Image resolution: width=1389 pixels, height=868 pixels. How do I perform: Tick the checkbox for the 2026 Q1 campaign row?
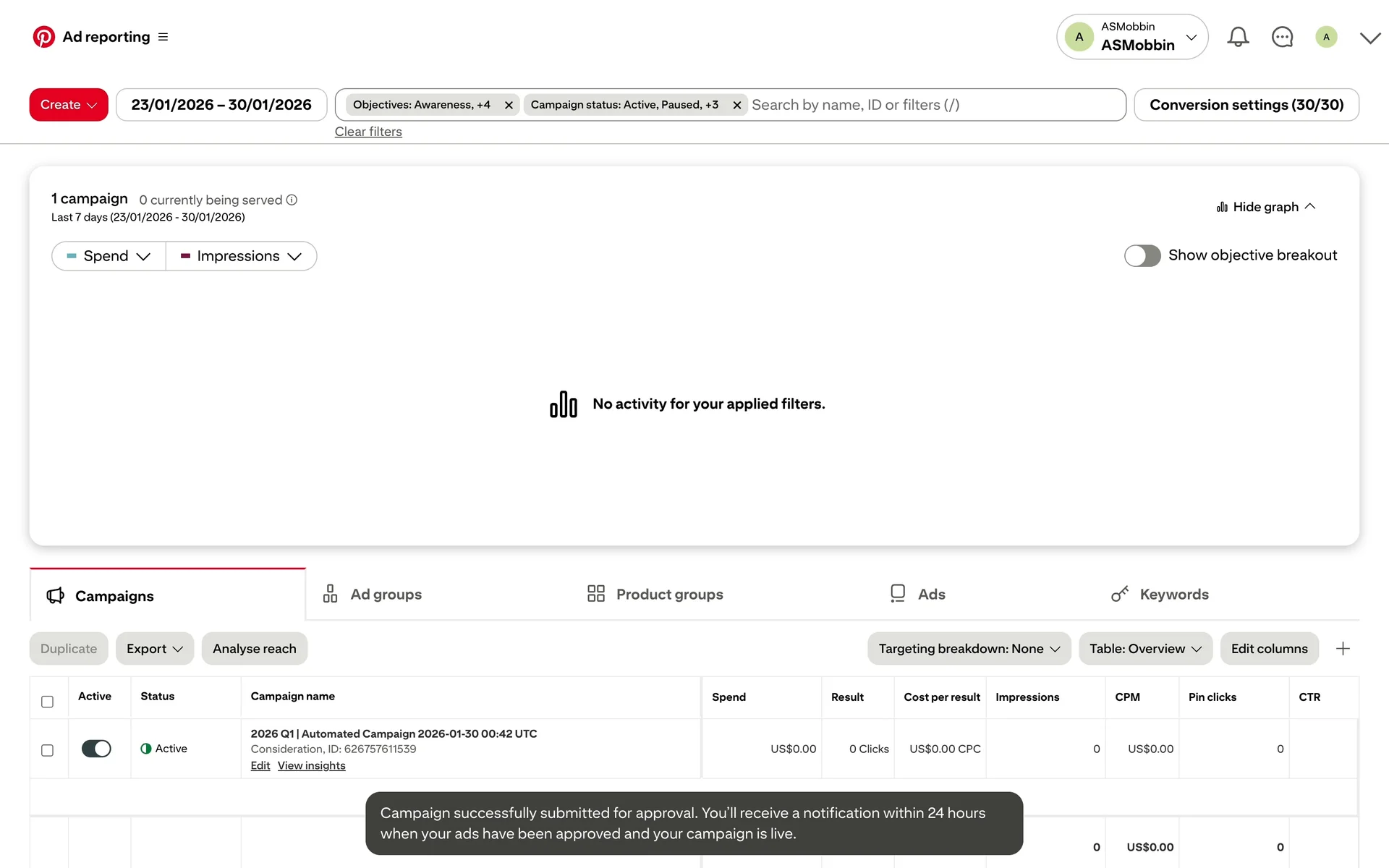(47, 750)
